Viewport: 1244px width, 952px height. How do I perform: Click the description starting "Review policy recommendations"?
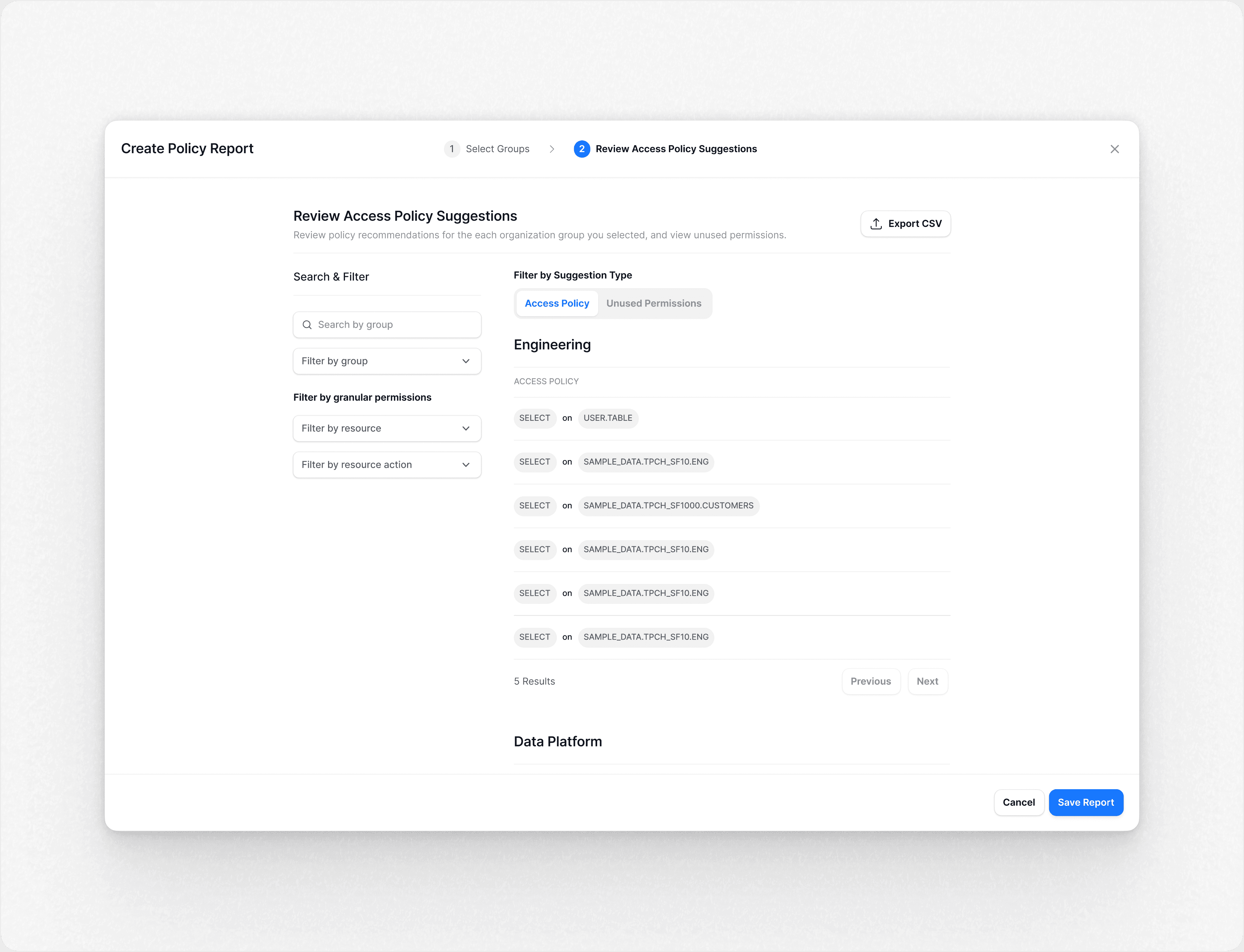[x=540, y=235]
